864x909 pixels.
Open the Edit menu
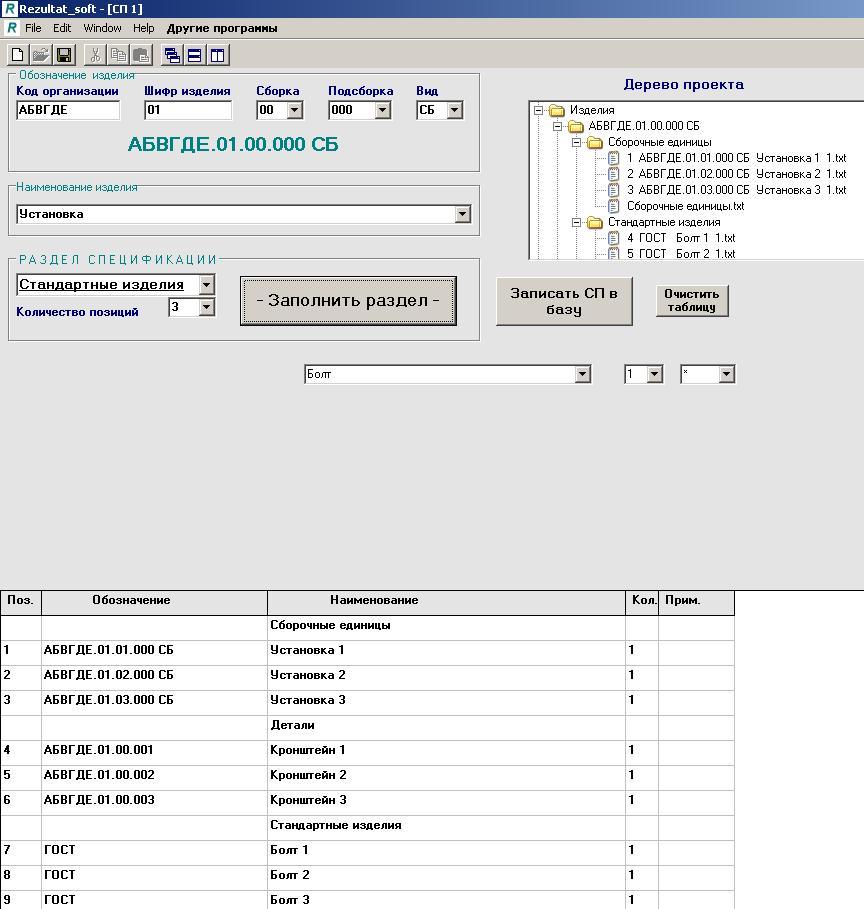62,28
